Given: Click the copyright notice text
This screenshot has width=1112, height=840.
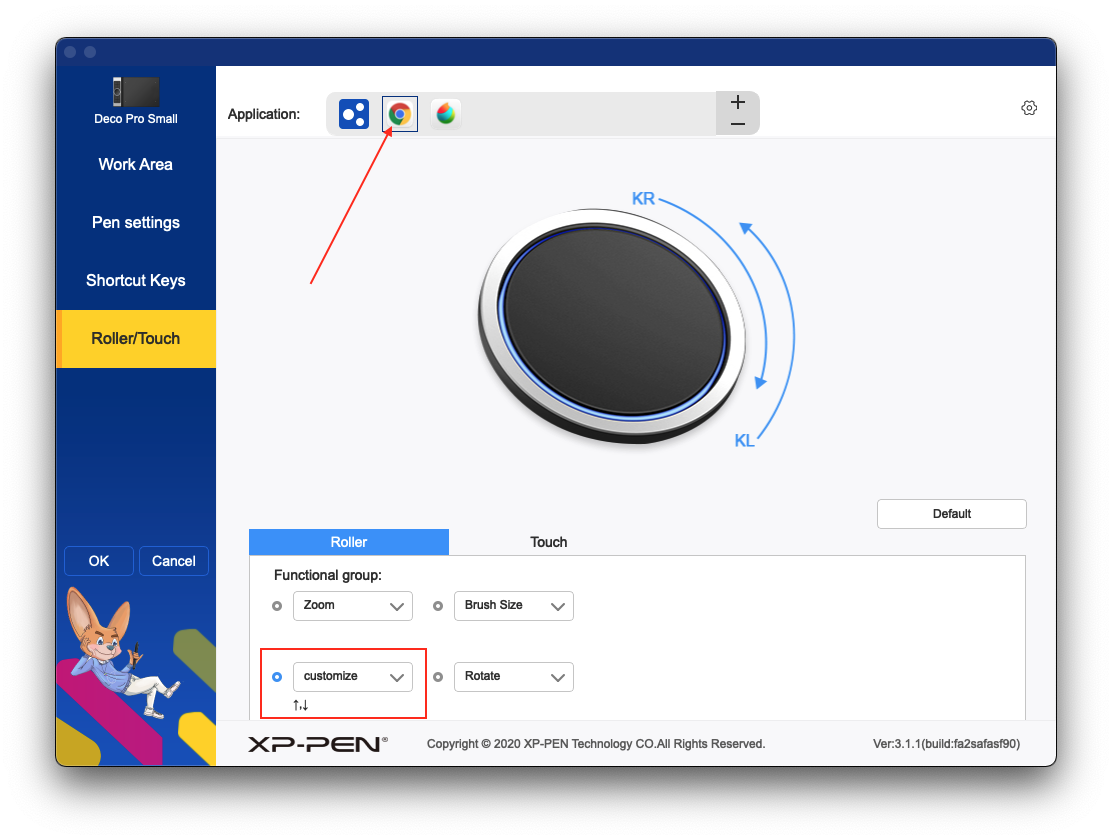Looking at the screenshot, I should (596, 744).
